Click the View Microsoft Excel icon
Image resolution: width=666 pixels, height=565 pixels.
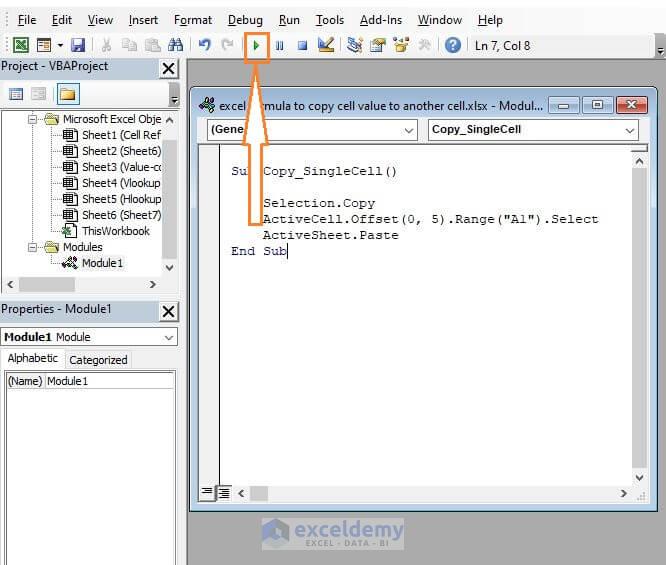pyautogui.click(x=21, y=45)
